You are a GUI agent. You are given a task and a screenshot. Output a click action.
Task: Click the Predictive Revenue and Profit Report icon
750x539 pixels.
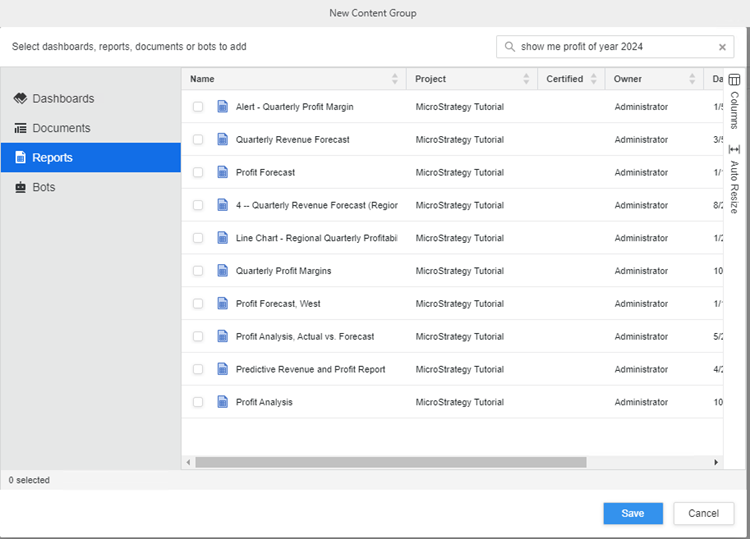[223, 369]
